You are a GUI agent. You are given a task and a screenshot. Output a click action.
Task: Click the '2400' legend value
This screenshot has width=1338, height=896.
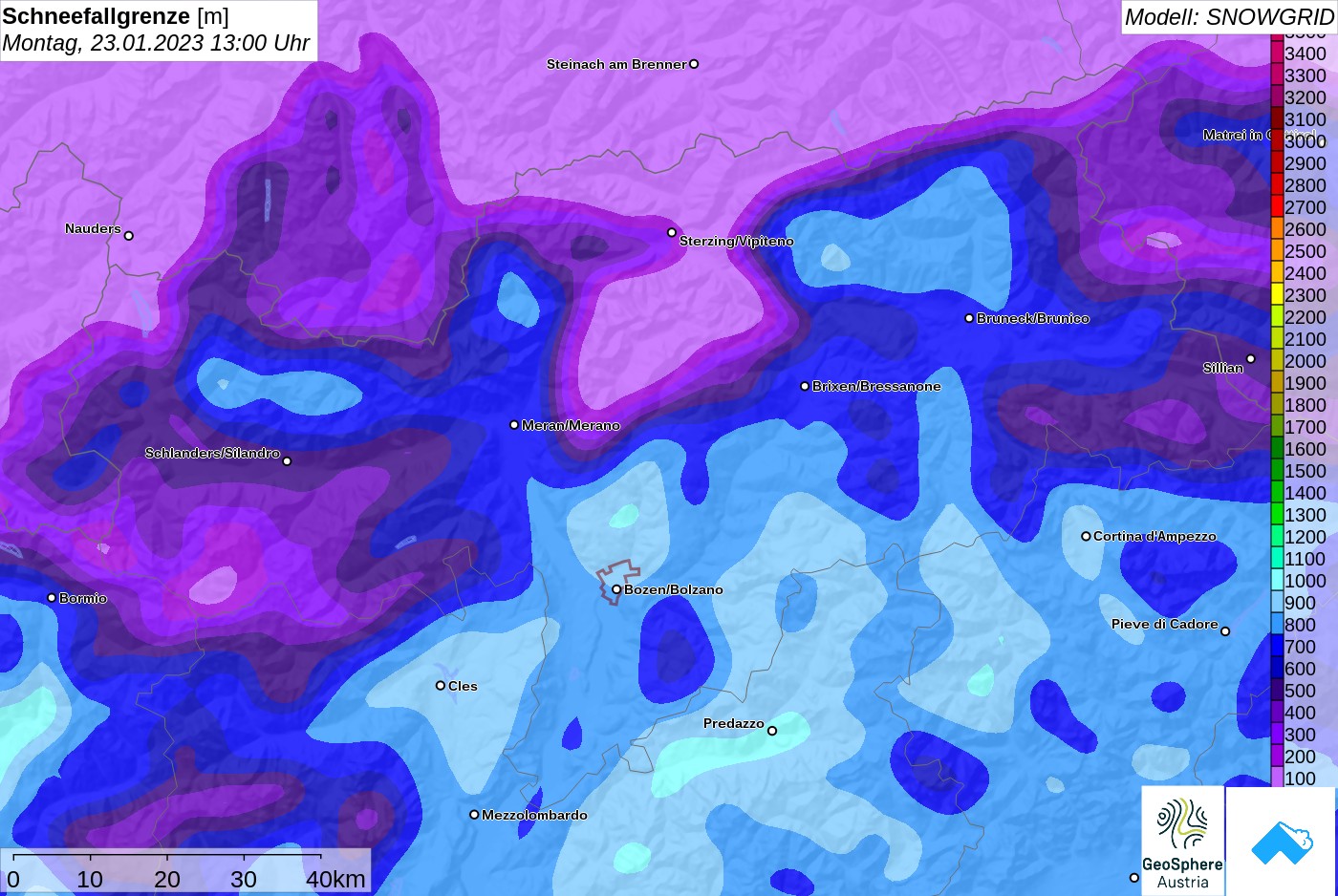coord(1306,273)
